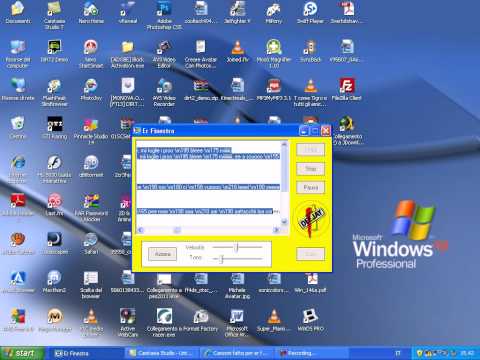Image resolution: width=480 pixels, height=360 pixels.
Task: Close the Finestra window
Action: [326, 131]
